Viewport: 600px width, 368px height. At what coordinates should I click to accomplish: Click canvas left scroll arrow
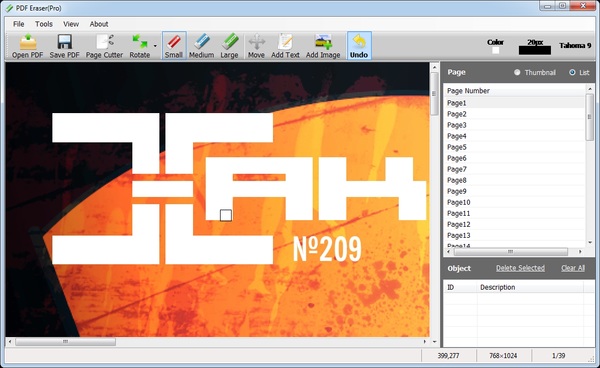tap(10, 342)
